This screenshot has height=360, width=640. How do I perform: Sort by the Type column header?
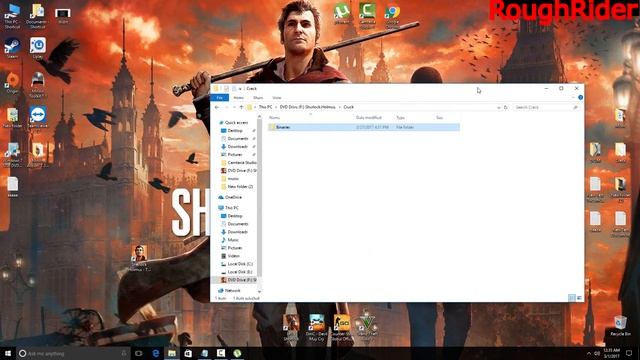400,118
